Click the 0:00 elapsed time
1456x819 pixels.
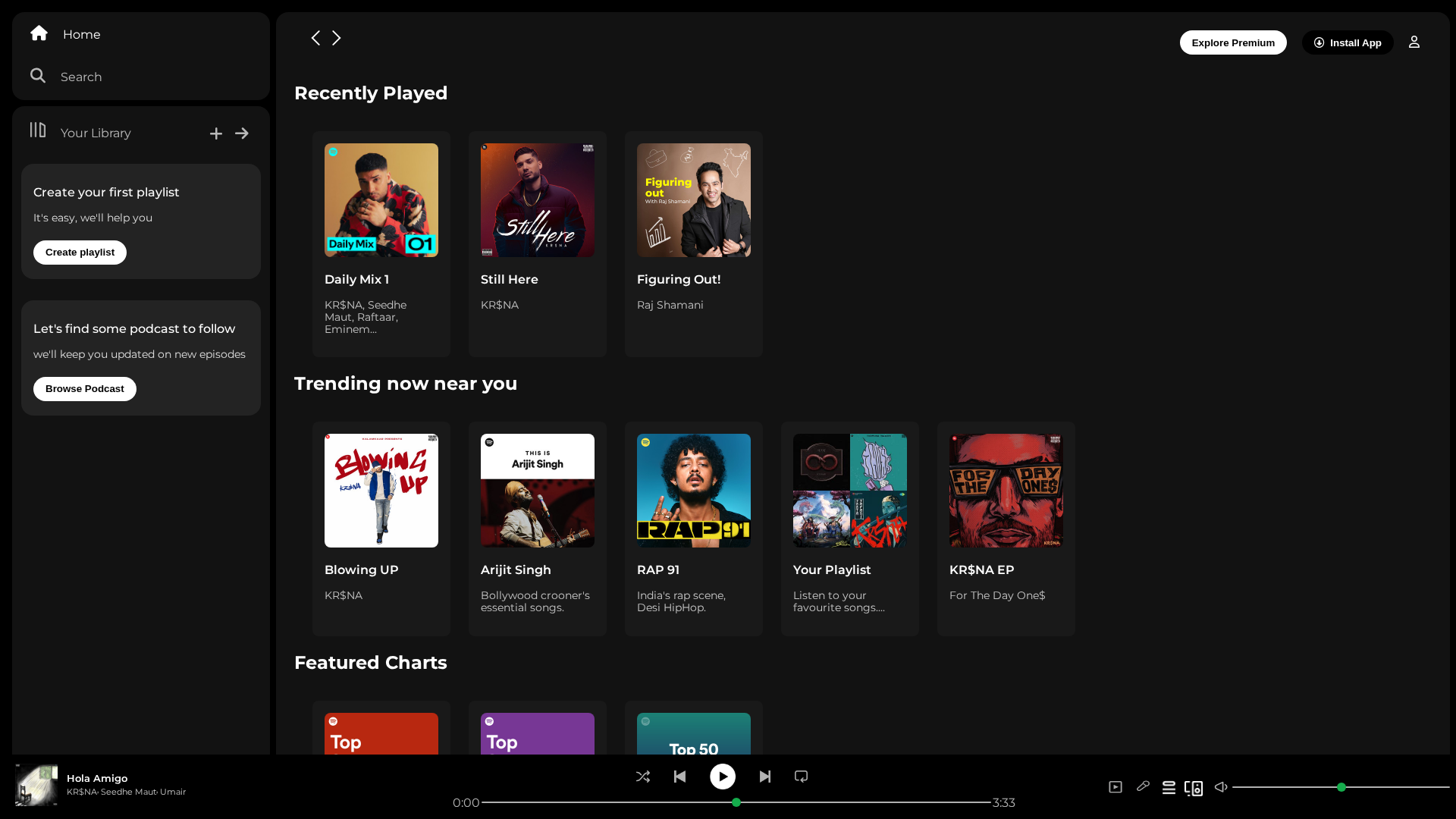[x=466, y=802]
